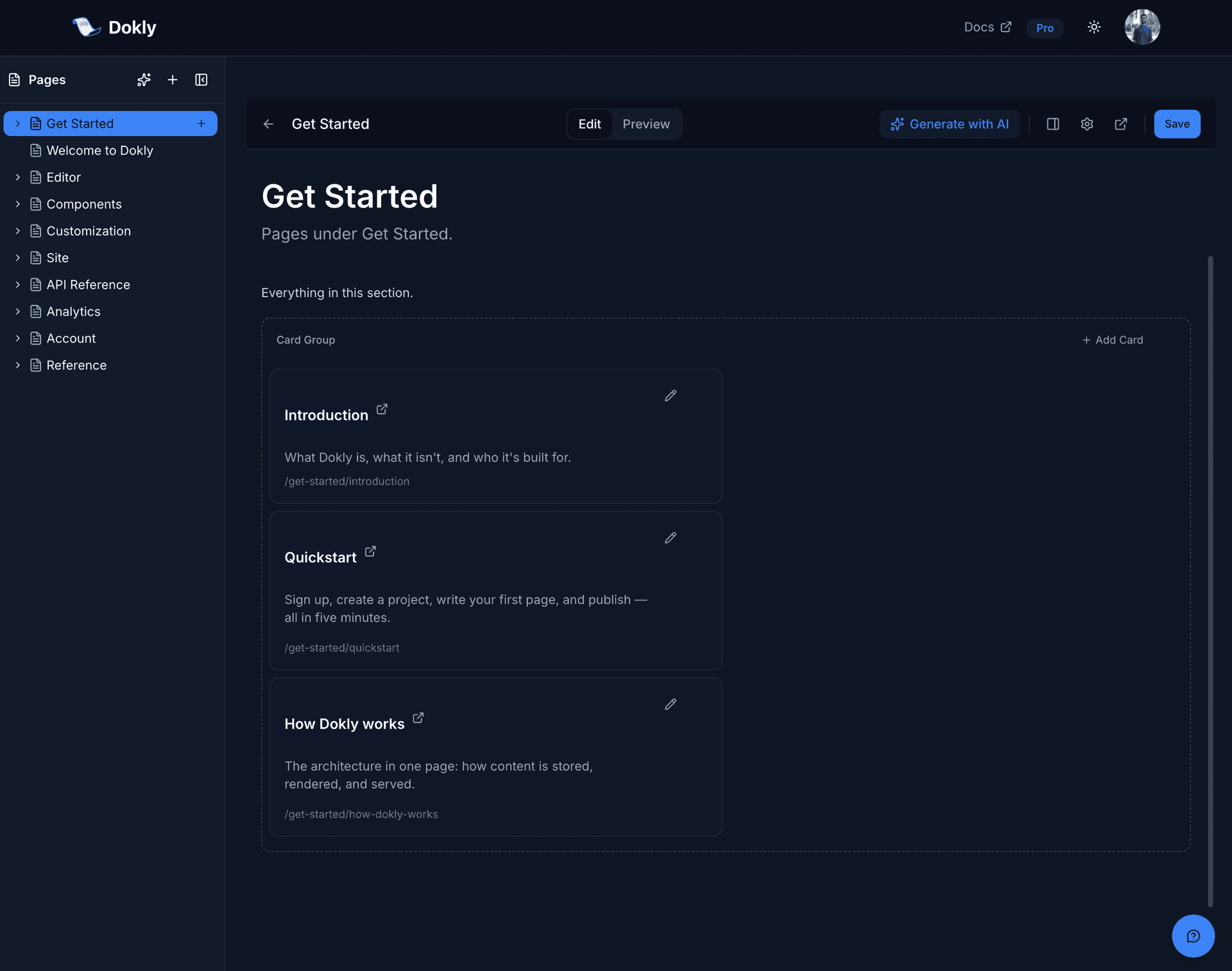Image resolution: width=1232 pixels, height=971 pixels.
Task: Click the Quickstart card title
Action: click(x=320, y=557)
